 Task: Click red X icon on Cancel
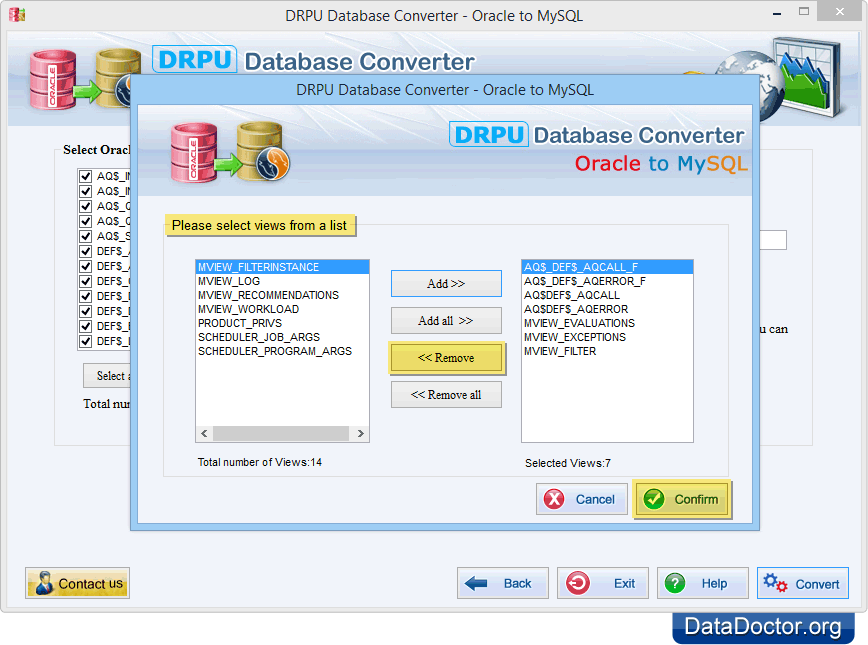click(x=554, y=499)
